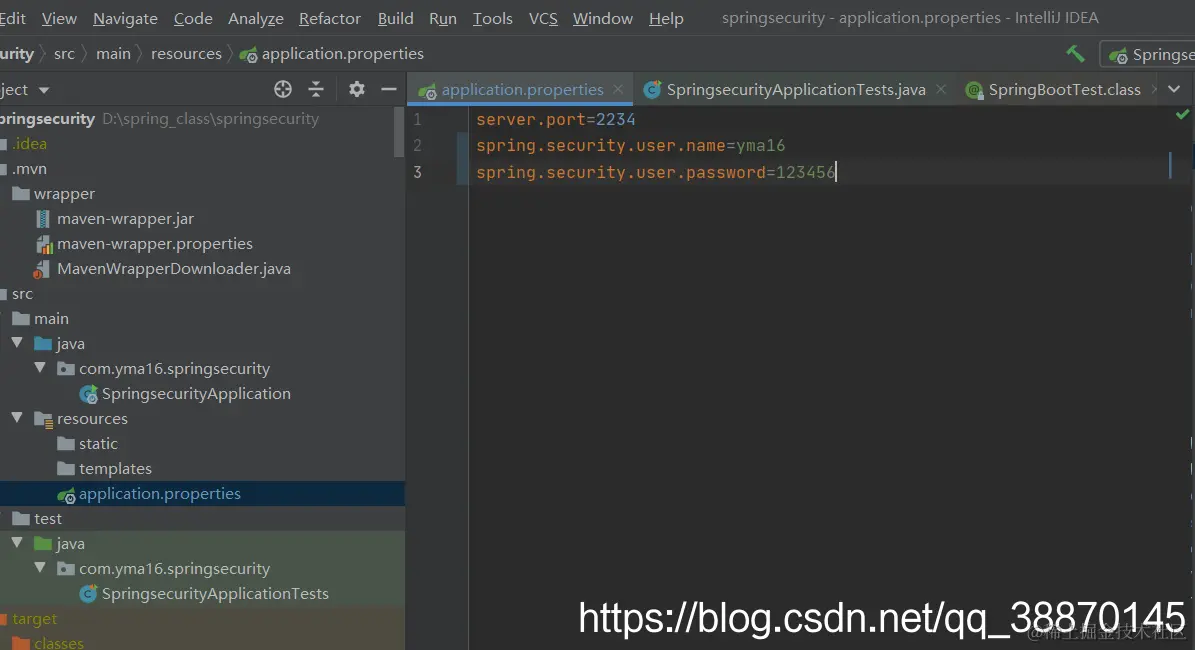The width and height of the screenshot is (1195, 650).
Task: Select springsecurity project root node
Action: (47, 119)
